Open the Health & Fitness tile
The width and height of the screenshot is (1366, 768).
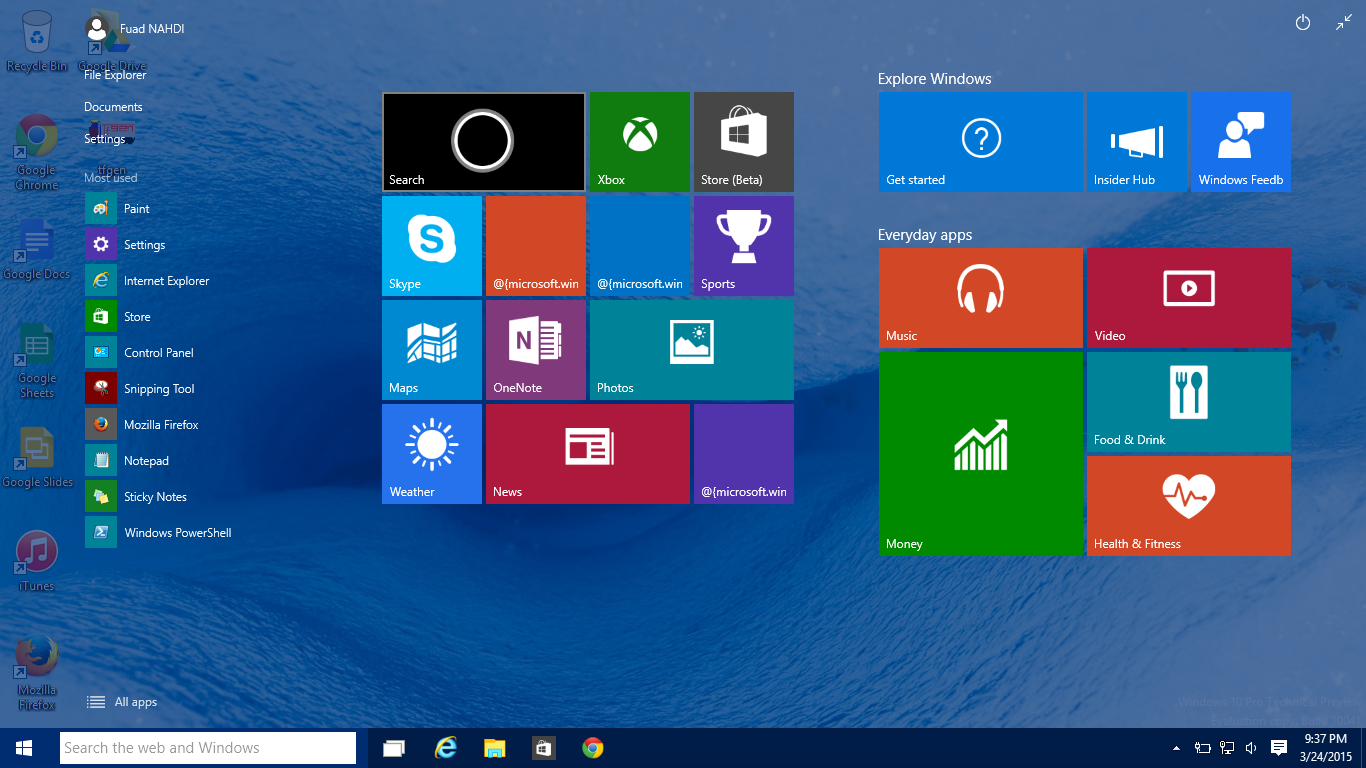pos(1188,505)
